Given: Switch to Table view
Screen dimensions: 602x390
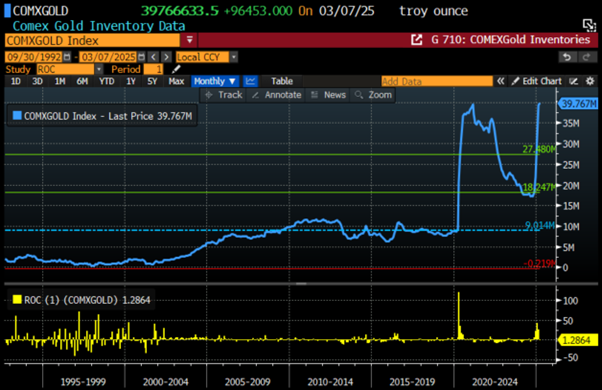Looking at the screenshot, I should (282, 81).
